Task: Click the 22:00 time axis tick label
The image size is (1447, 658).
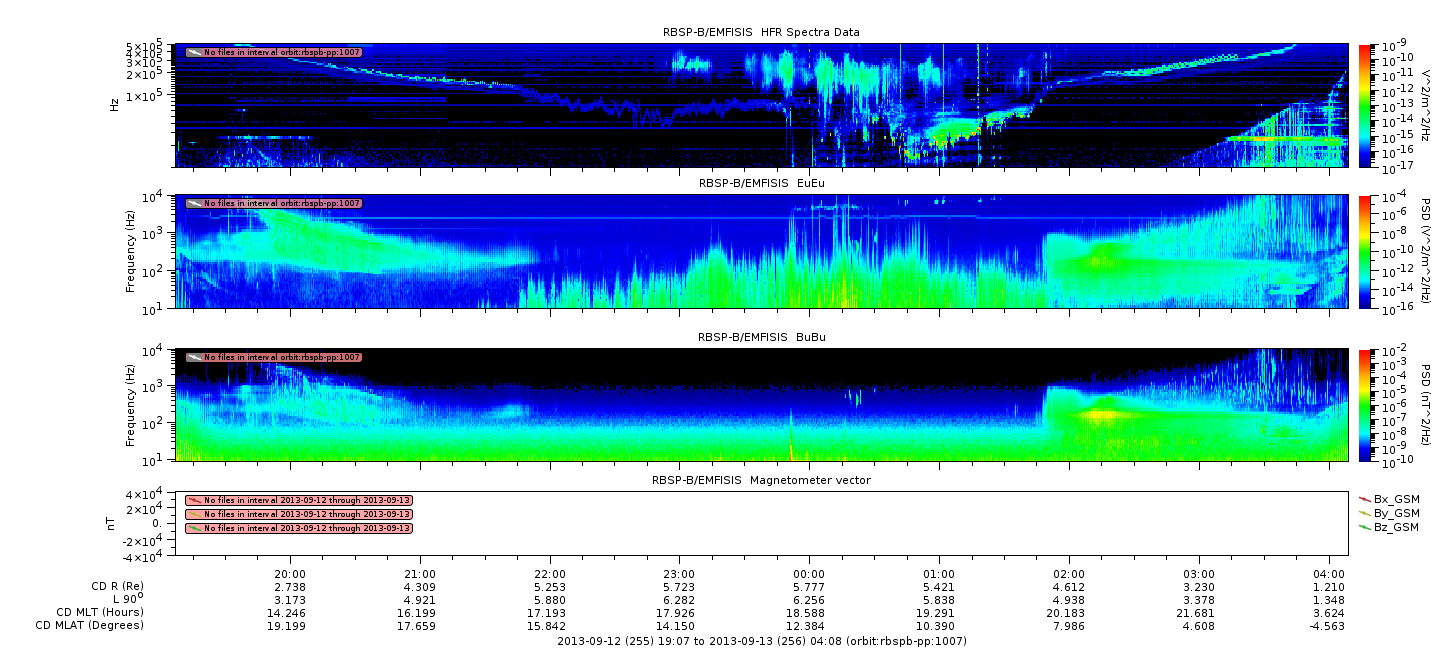Action: [x=549, y=574]
